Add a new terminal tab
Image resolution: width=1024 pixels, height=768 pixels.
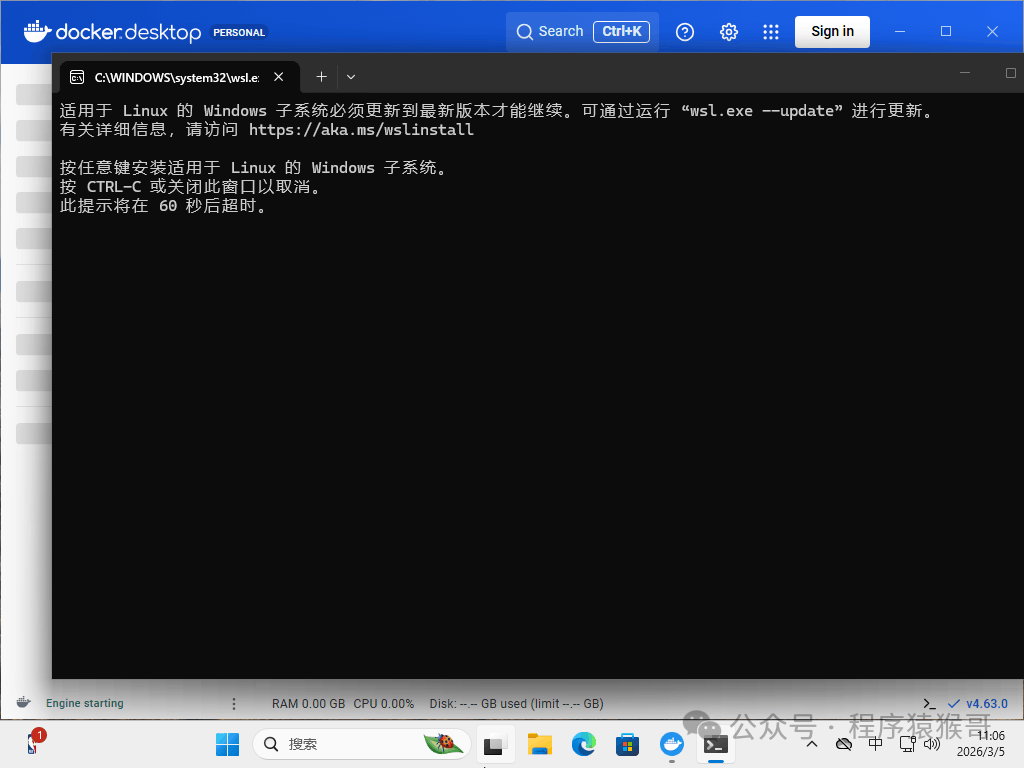(x=321, y=77)
